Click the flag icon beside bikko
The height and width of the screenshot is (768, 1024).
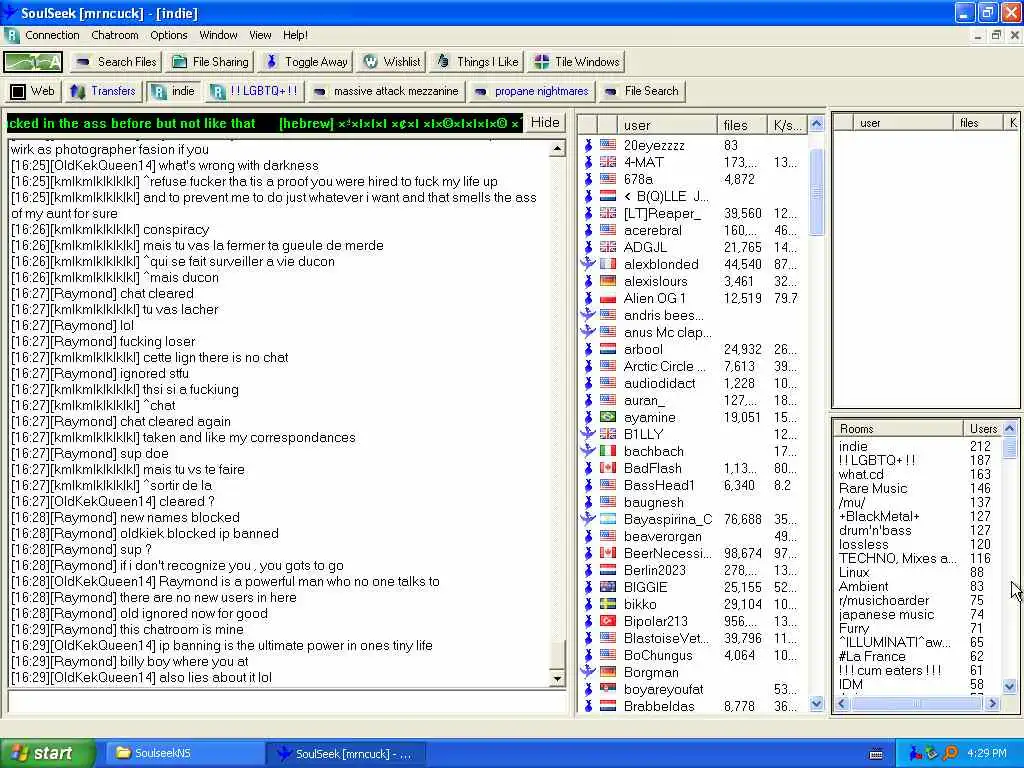[x=608, y=603]
